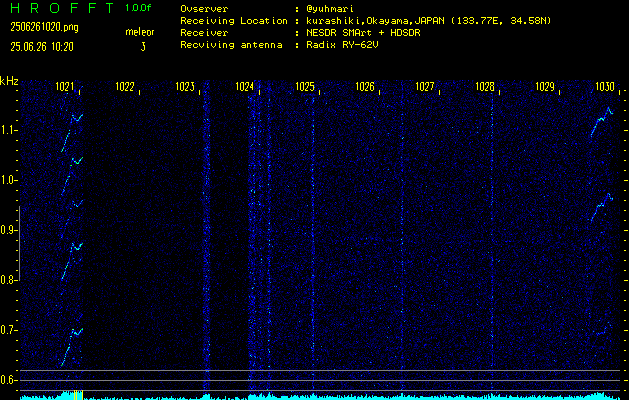Click the 0.8 frequency axis label
The width and height of the screenshot is (629, 400).
(x=8, y=280)
